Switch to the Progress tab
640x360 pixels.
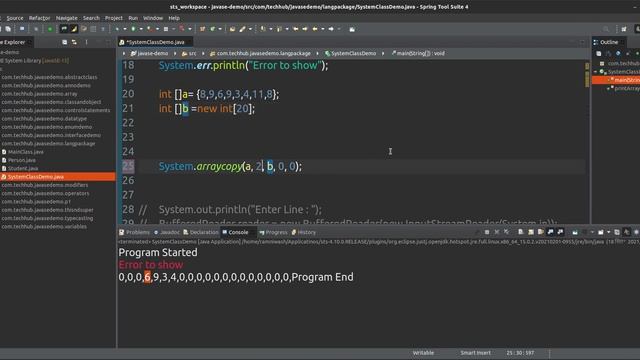point(273,232)
